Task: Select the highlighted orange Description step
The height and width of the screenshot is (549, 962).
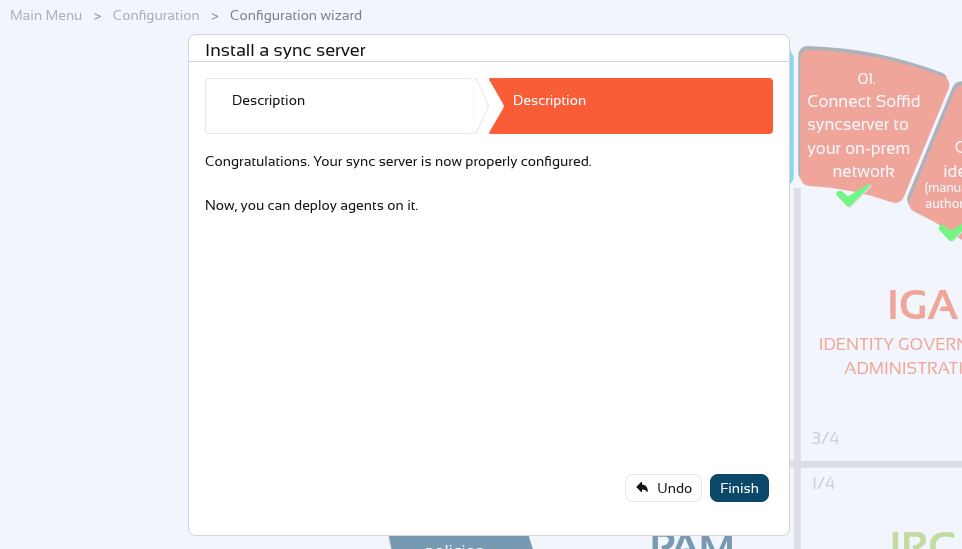Action: pyautogui.click(x=631, y=106)
